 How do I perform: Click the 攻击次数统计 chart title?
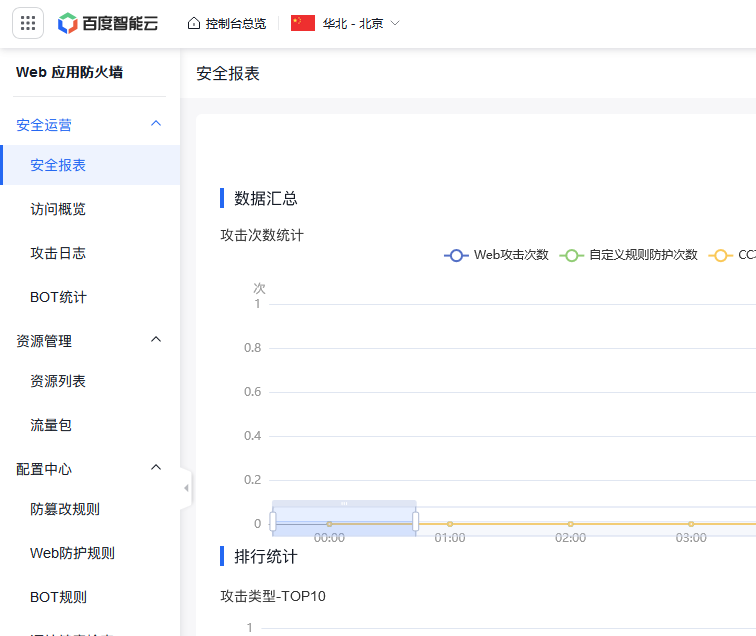pos(262,235)
